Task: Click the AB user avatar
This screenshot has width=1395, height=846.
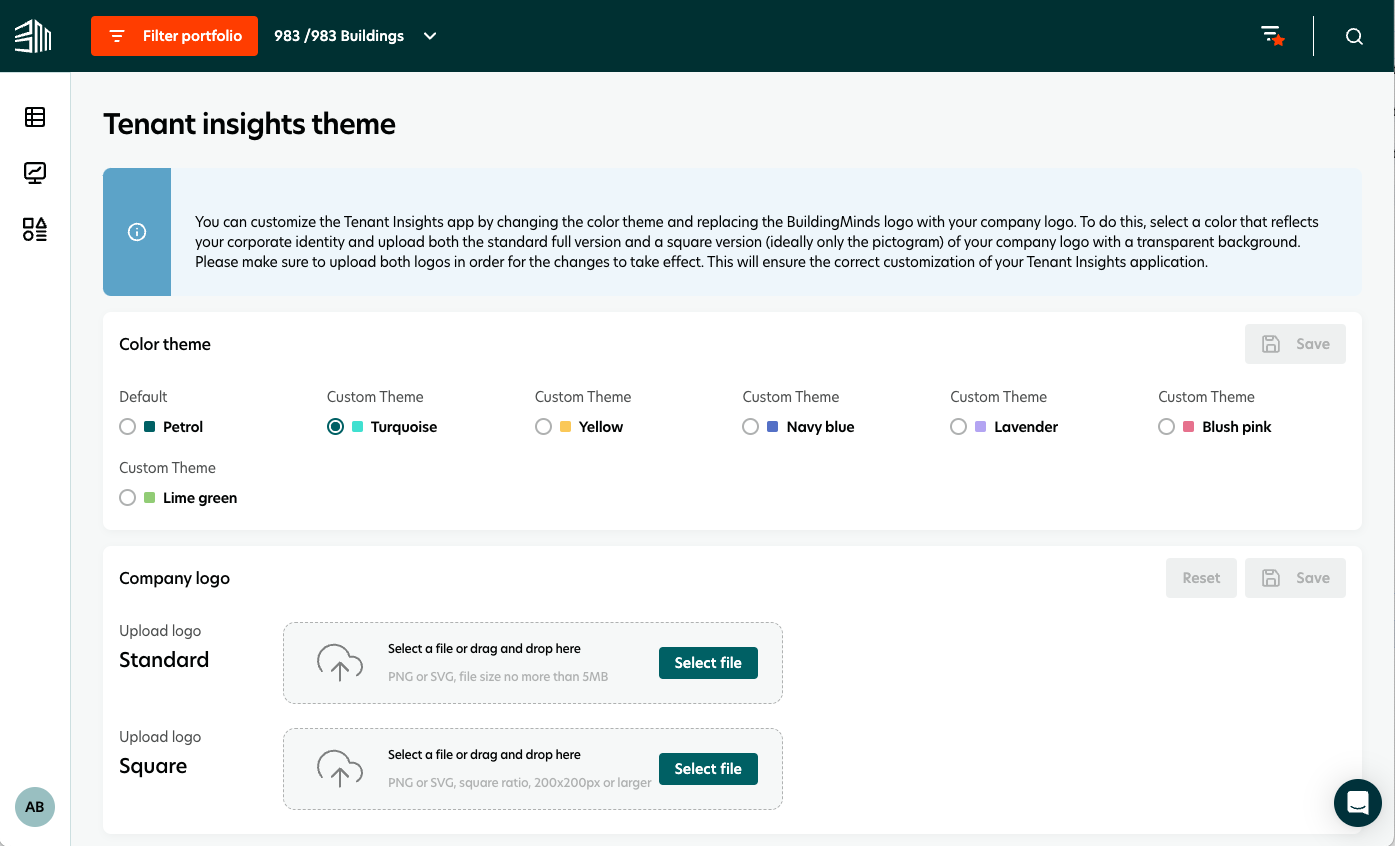Action: 35,807
